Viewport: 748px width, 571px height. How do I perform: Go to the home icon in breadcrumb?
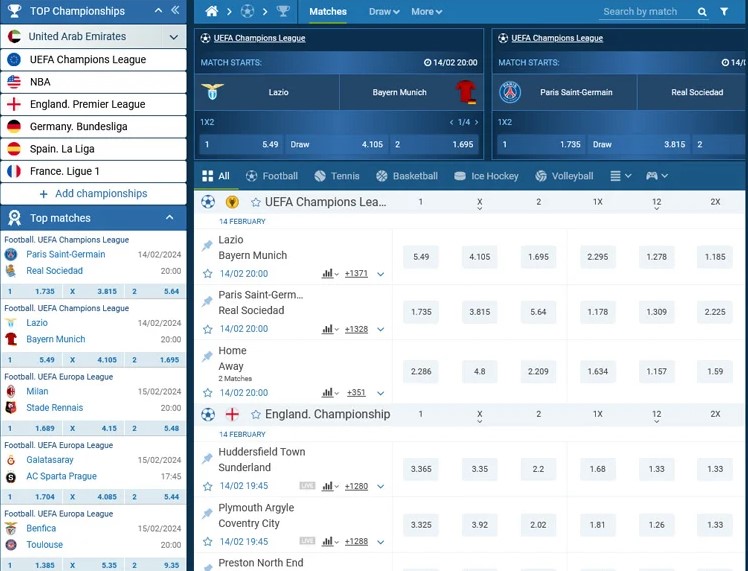(212, 11)
